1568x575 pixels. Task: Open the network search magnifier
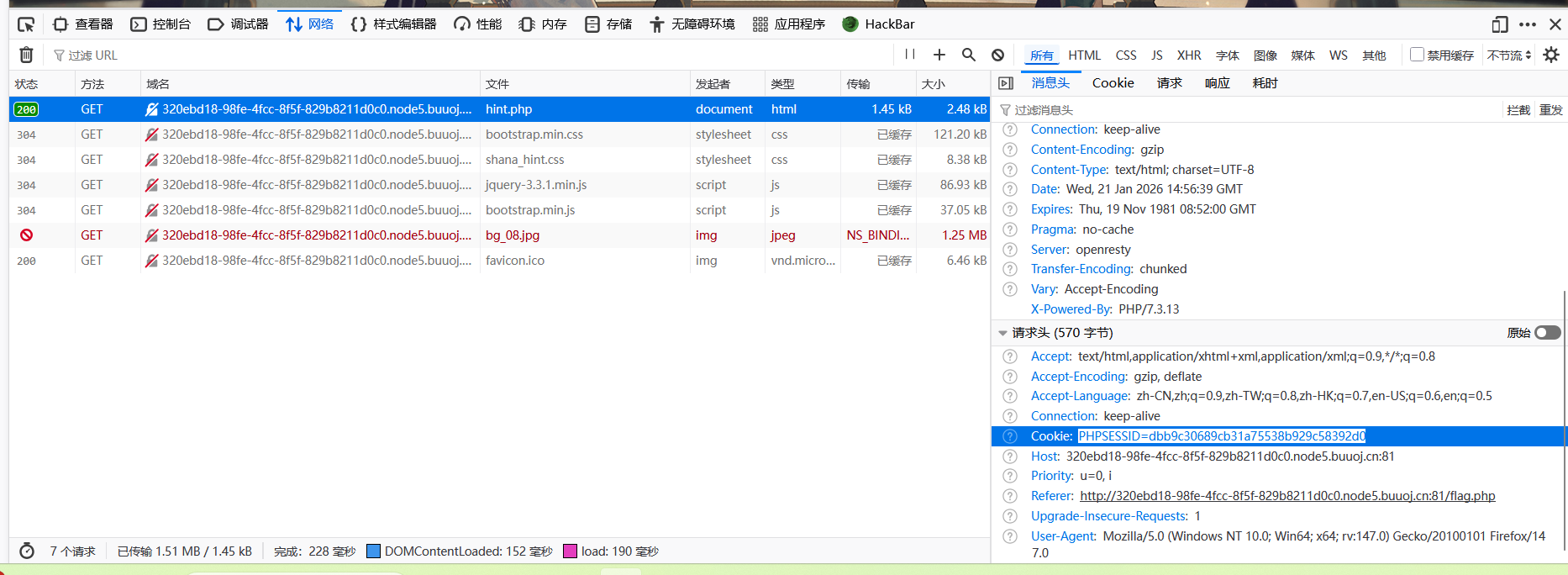(x=968, y=55)
